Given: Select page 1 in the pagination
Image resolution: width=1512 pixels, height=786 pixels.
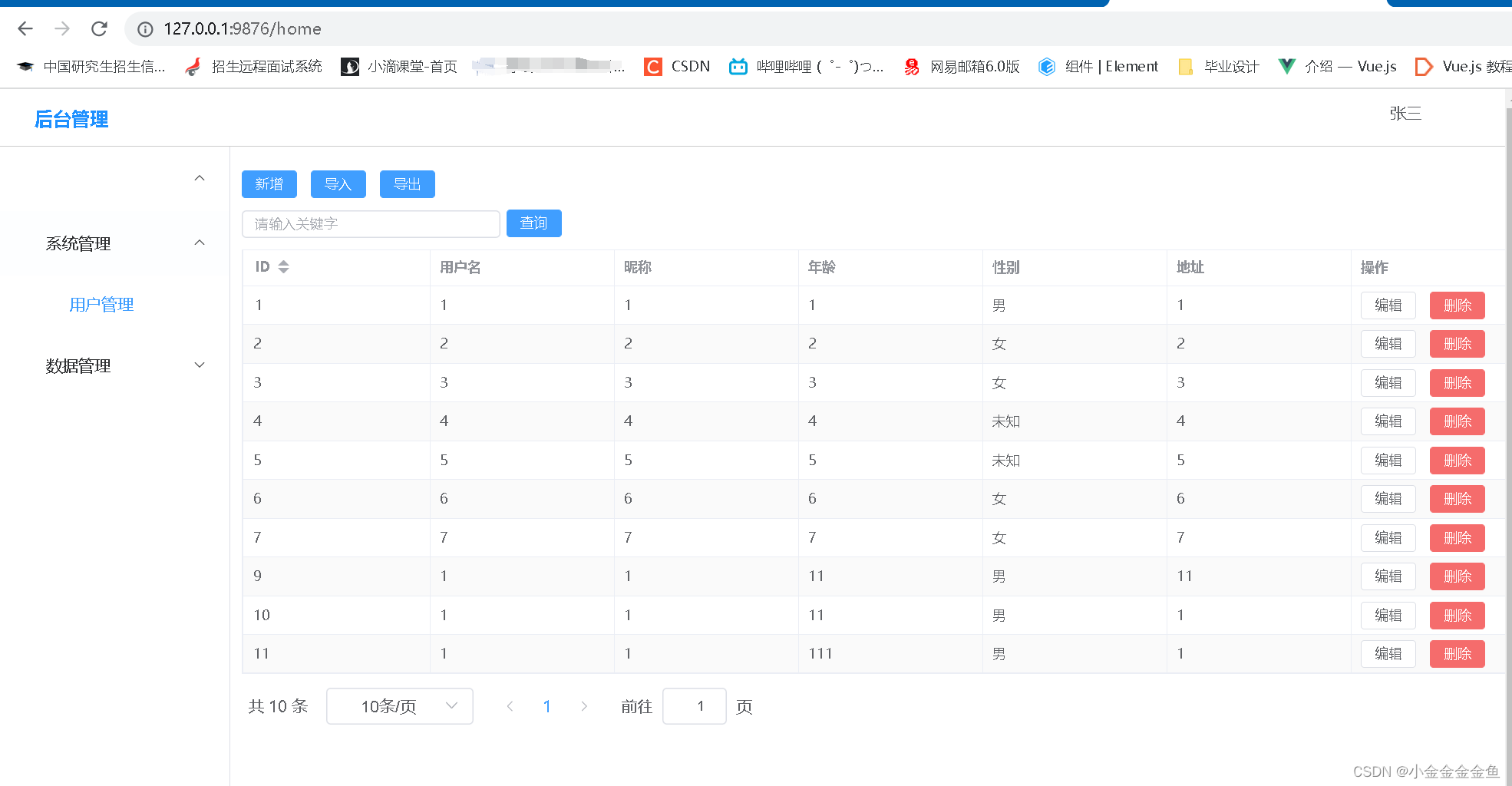Looking at the screenshot, I should [547, 706].
